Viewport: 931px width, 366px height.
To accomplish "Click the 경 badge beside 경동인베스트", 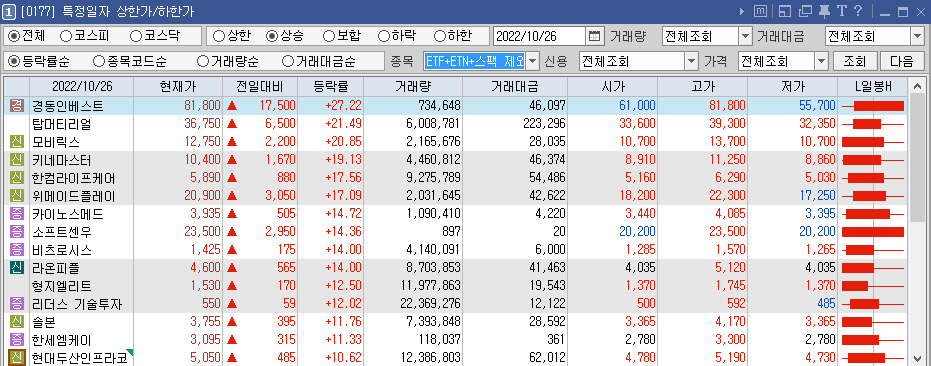I will [17, 106].
